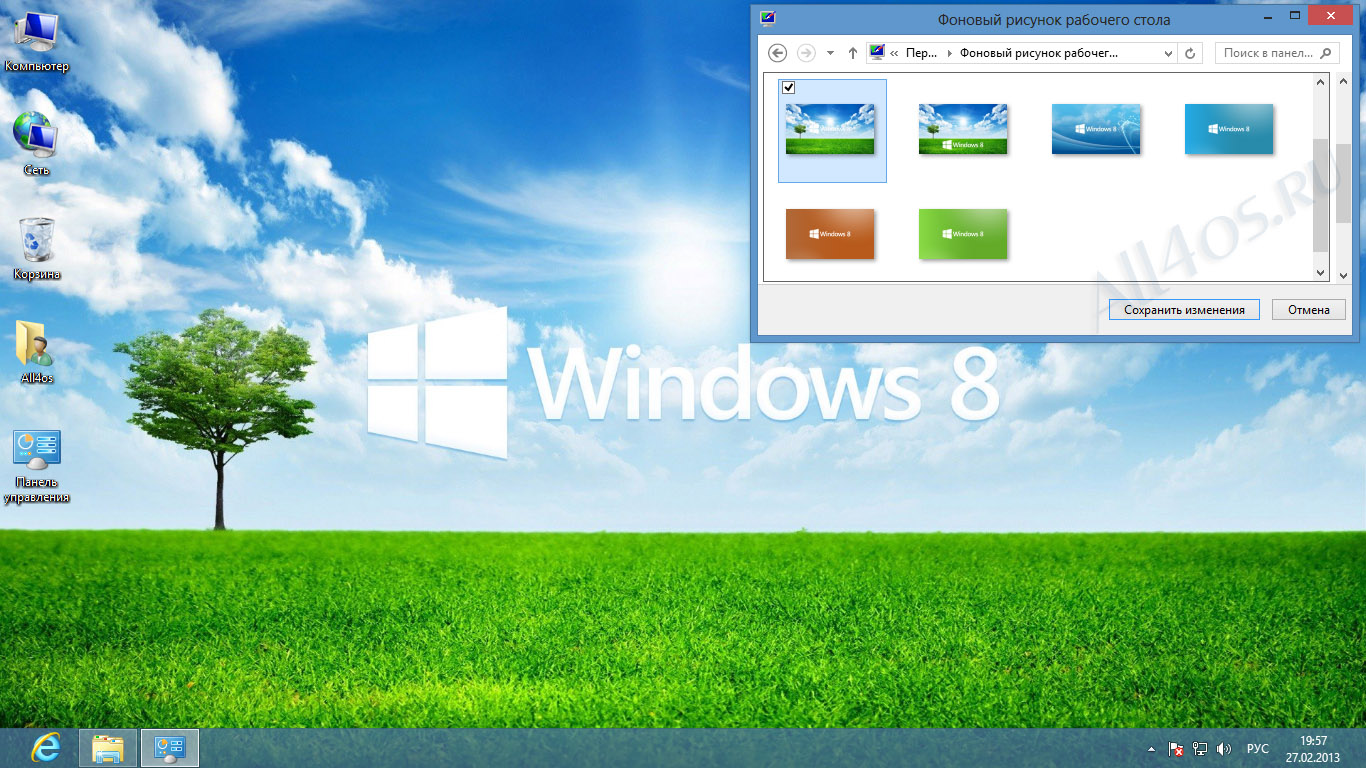Viewport: 1366px width, 768px height.
Task: Activate the Control Panel taskbar button
Action: pos(170,748)
